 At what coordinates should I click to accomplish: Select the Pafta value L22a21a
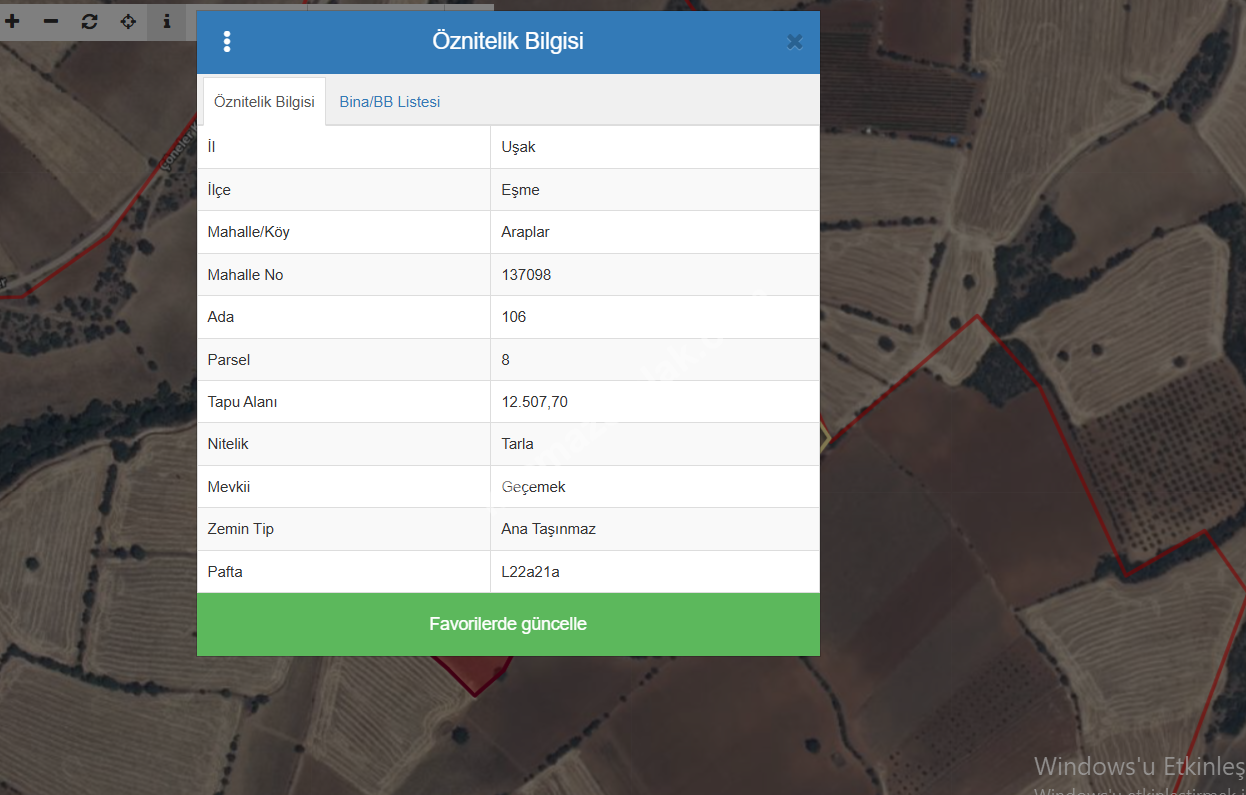(x=530, y=572)
